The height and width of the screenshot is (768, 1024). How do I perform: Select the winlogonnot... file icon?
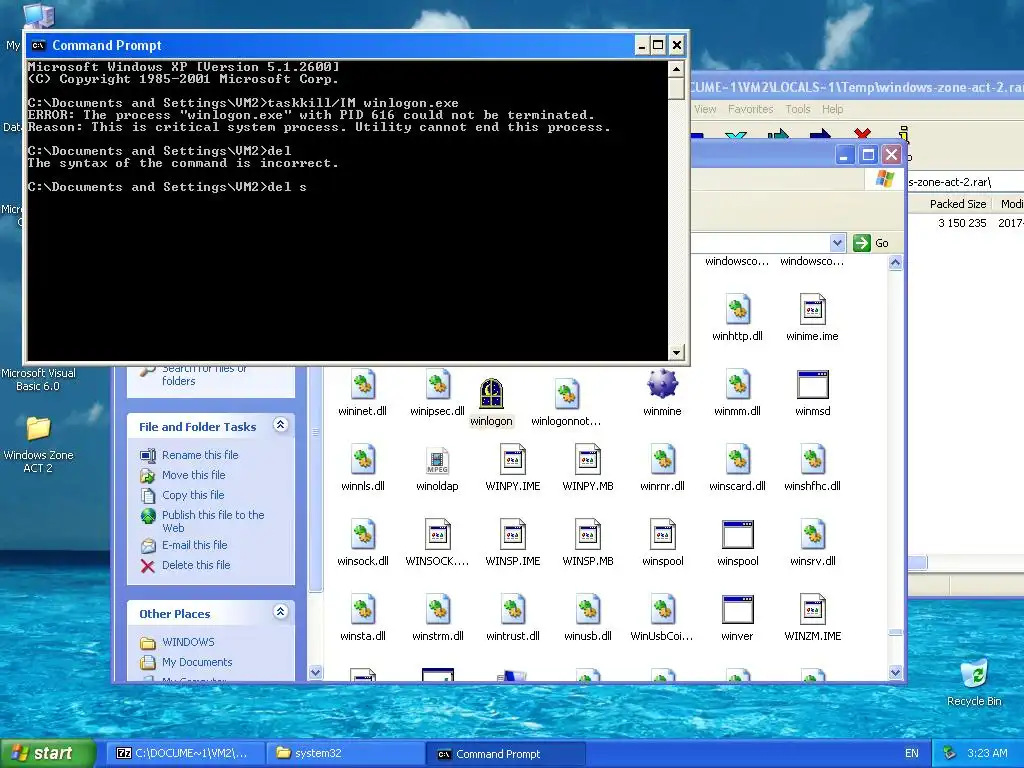click(566, 394)
